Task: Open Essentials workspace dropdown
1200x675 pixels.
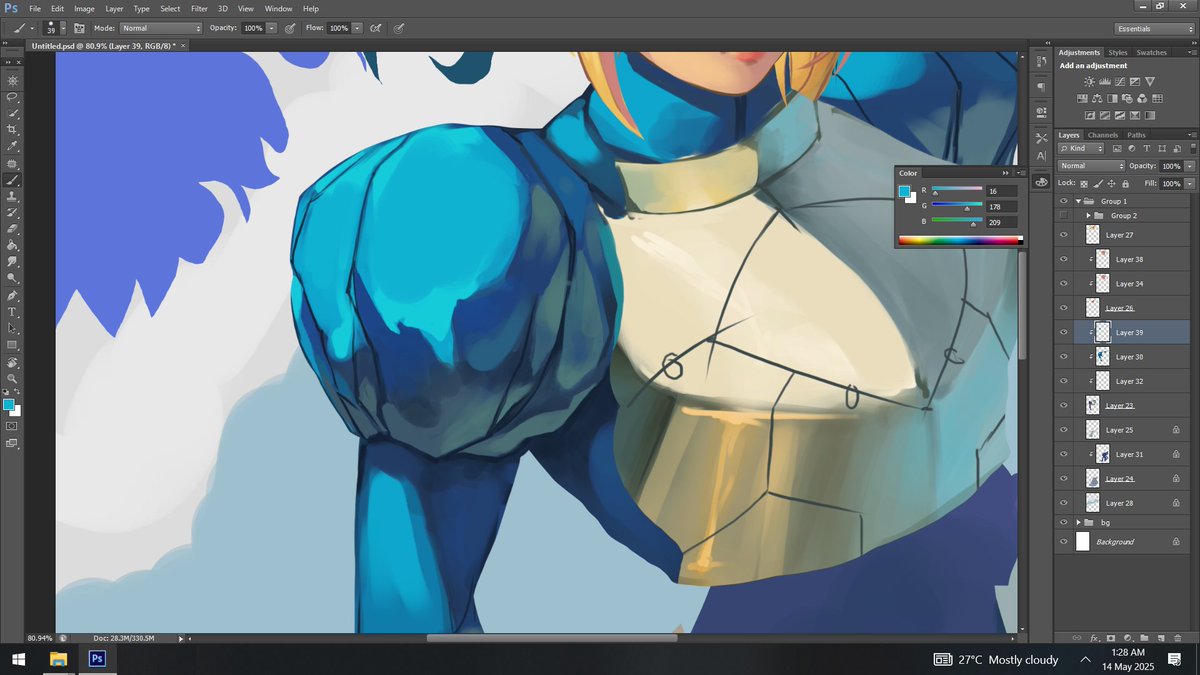Action: (1155, 28)
